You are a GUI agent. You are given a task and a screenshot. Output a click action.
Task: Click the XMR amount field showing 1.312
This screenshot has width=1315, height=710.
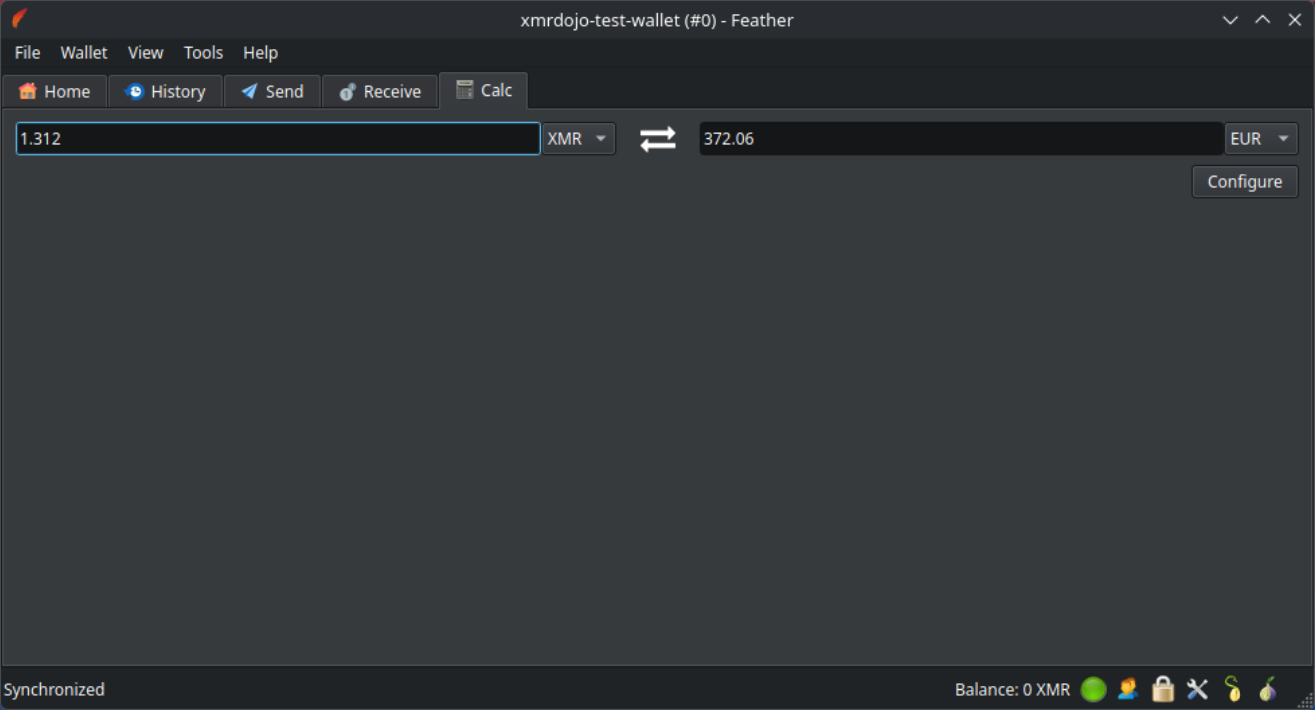tap(278, 139)
